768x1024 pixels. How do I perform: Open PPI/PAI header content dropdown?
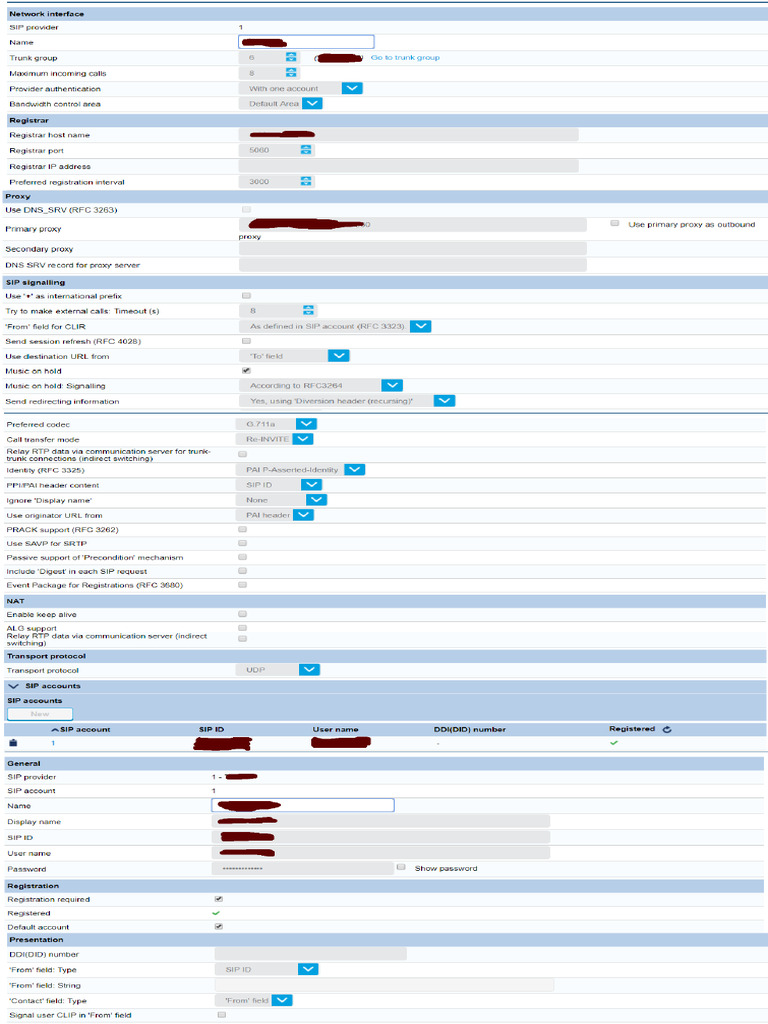click(x=312, y=485)
